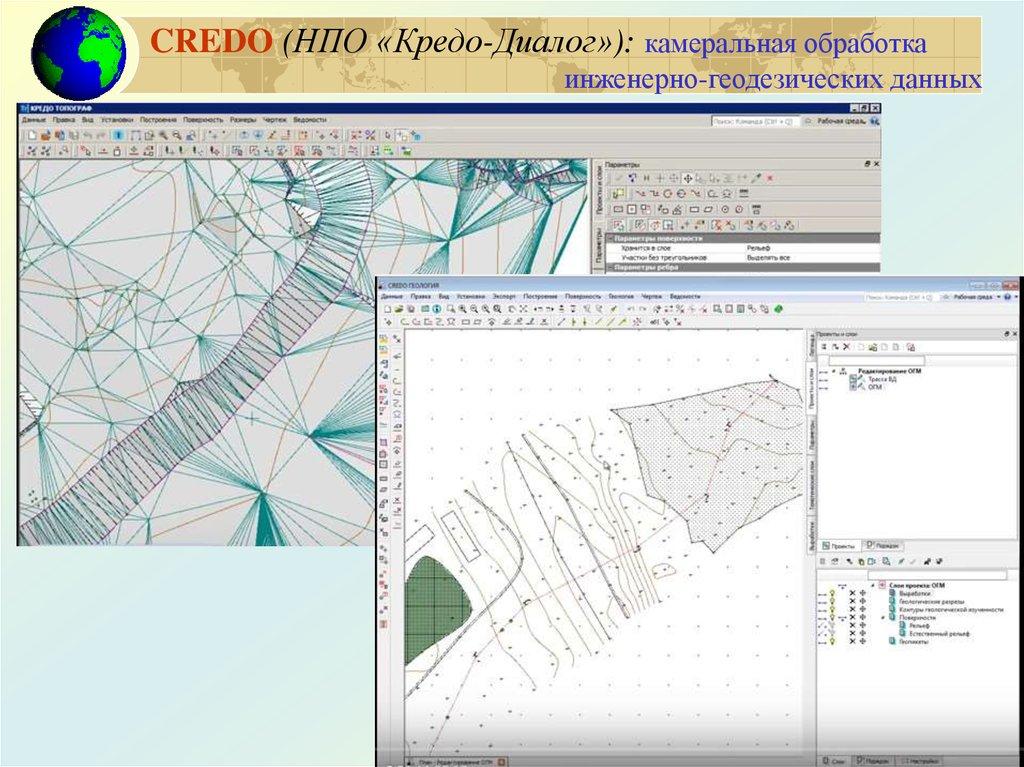This screenshot has width=1024, height=767.
Task: Open the Геология menu in CREDO Геология
Action: (620, 297)
